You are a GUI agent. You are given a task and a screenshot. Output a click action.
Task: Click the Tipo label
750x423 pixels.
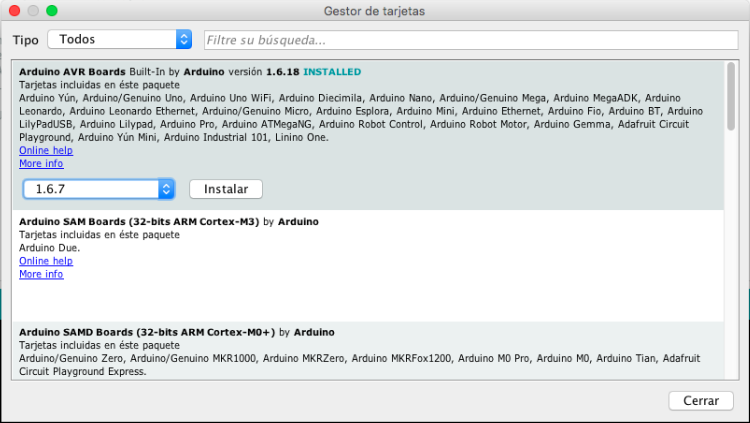pos(25,40)
